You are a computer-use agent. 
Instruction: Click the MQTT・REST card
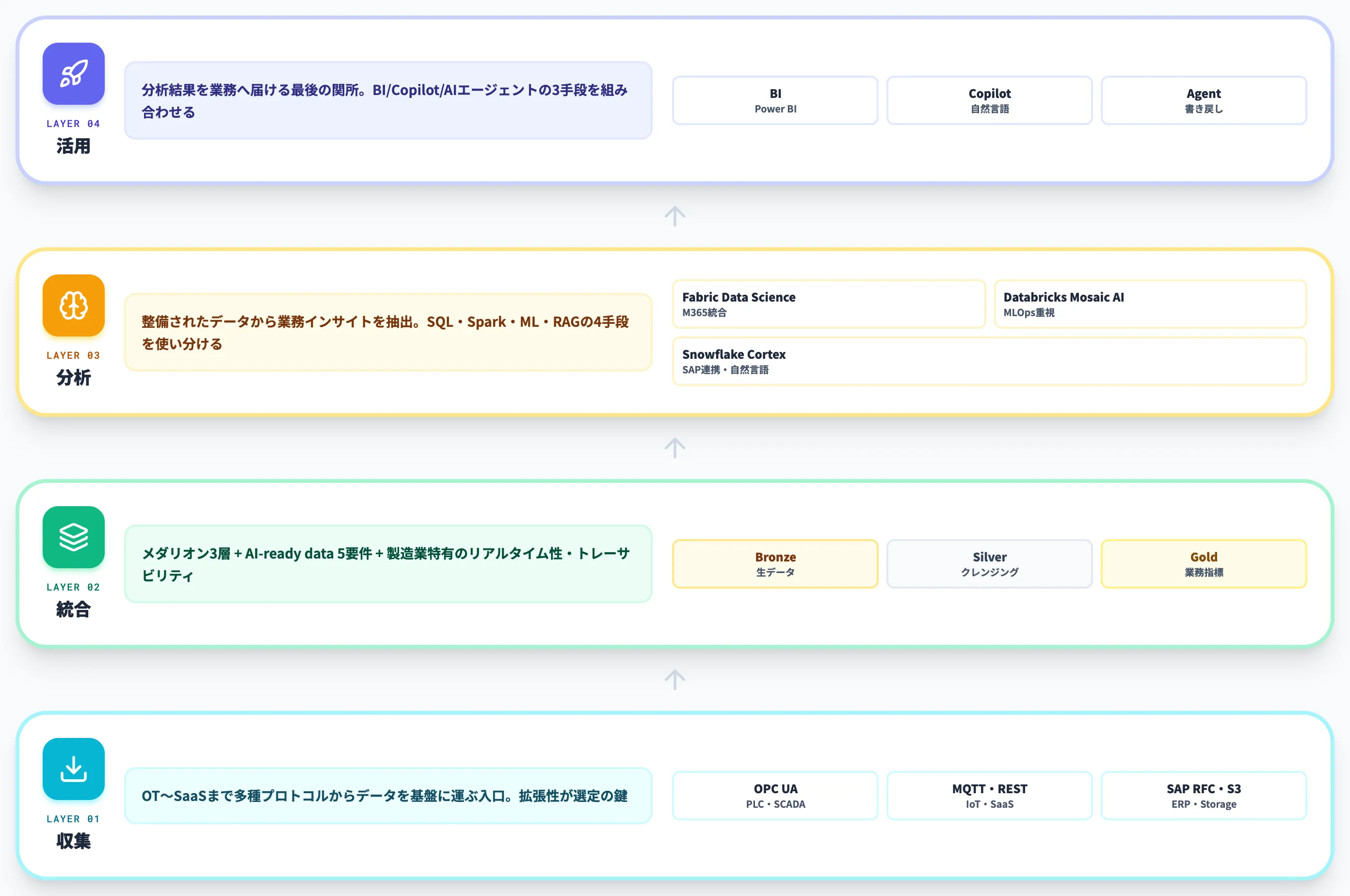tap(989, 796)
